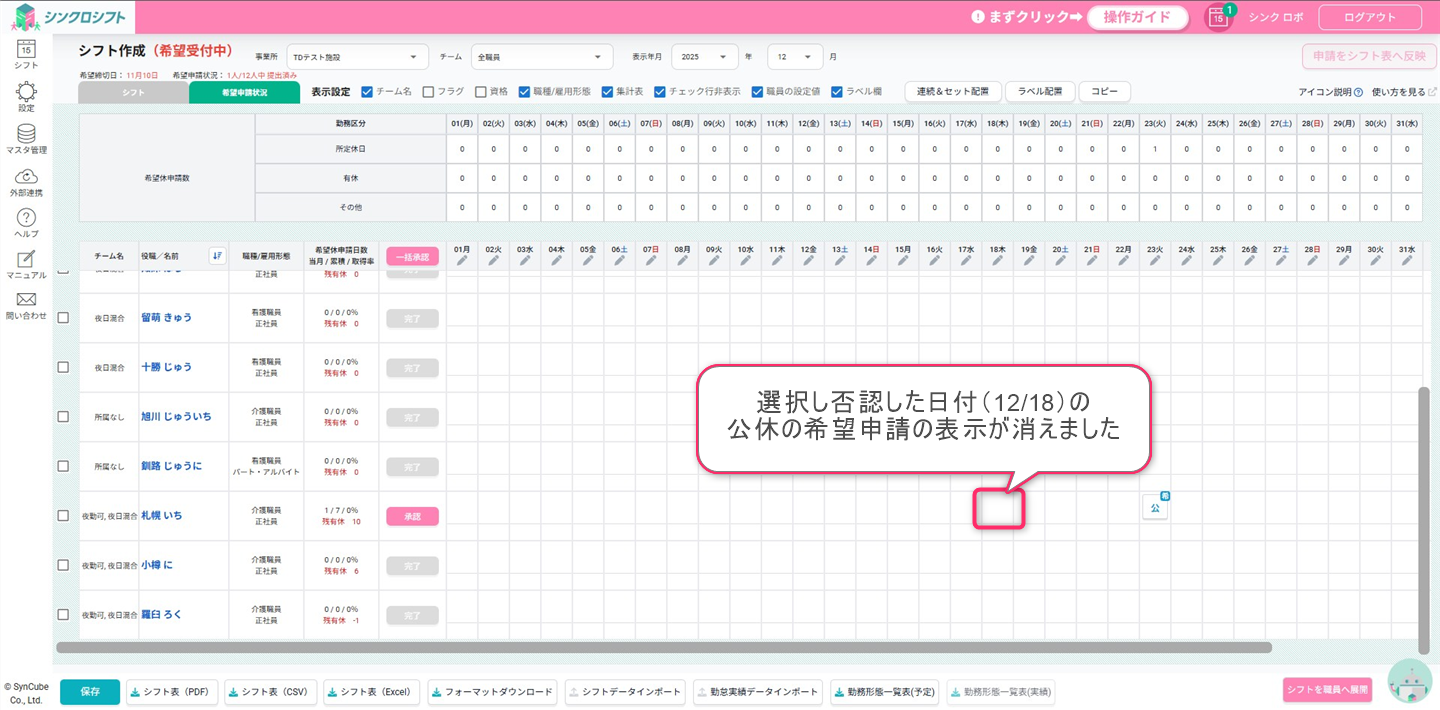Click the notification calendar icon with badge
Image resolution: width=1440 pixels, height=710 pixels.
point(1217,17)
